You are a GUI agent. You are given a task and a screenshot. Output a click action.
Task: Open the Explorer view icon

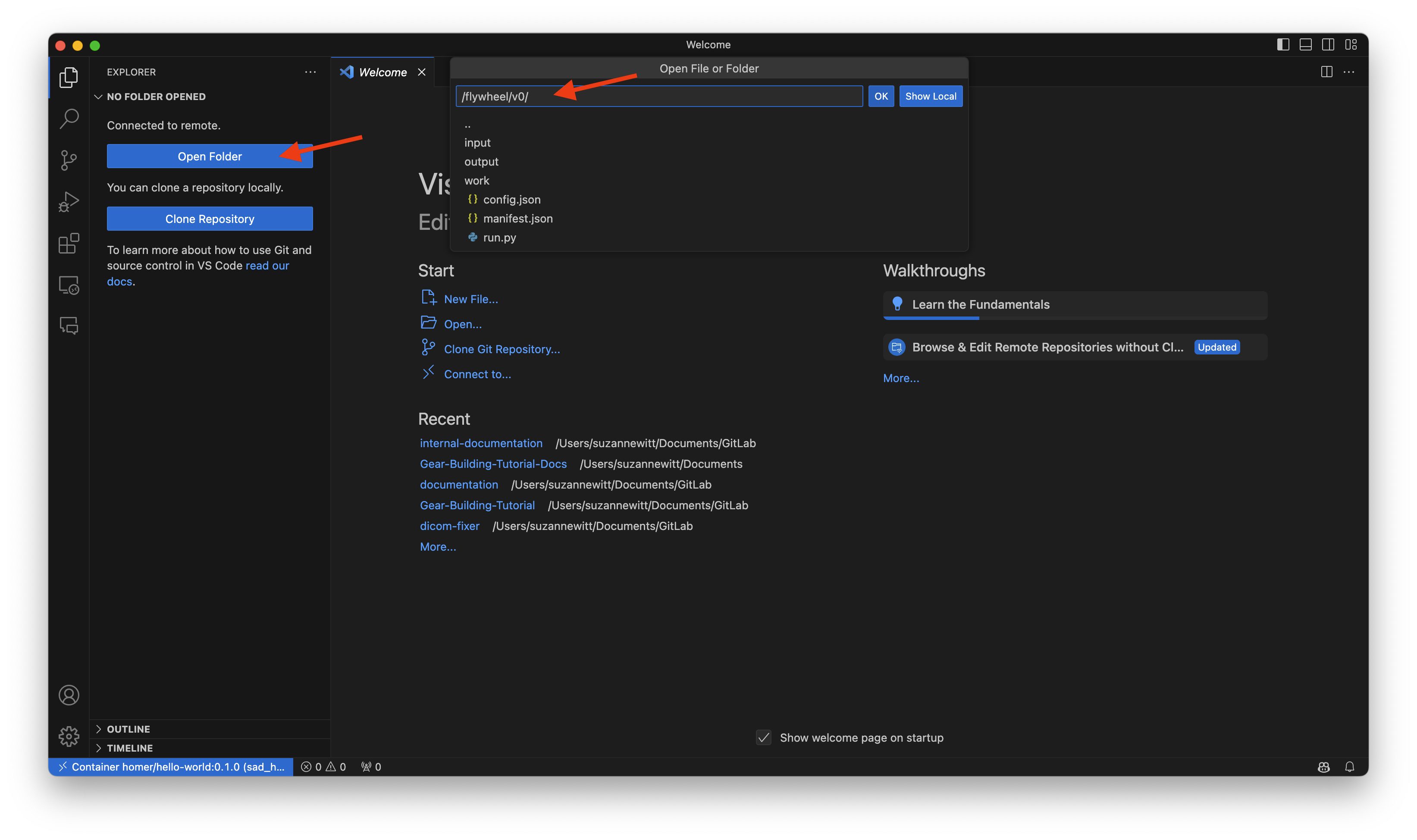(69, 77)
